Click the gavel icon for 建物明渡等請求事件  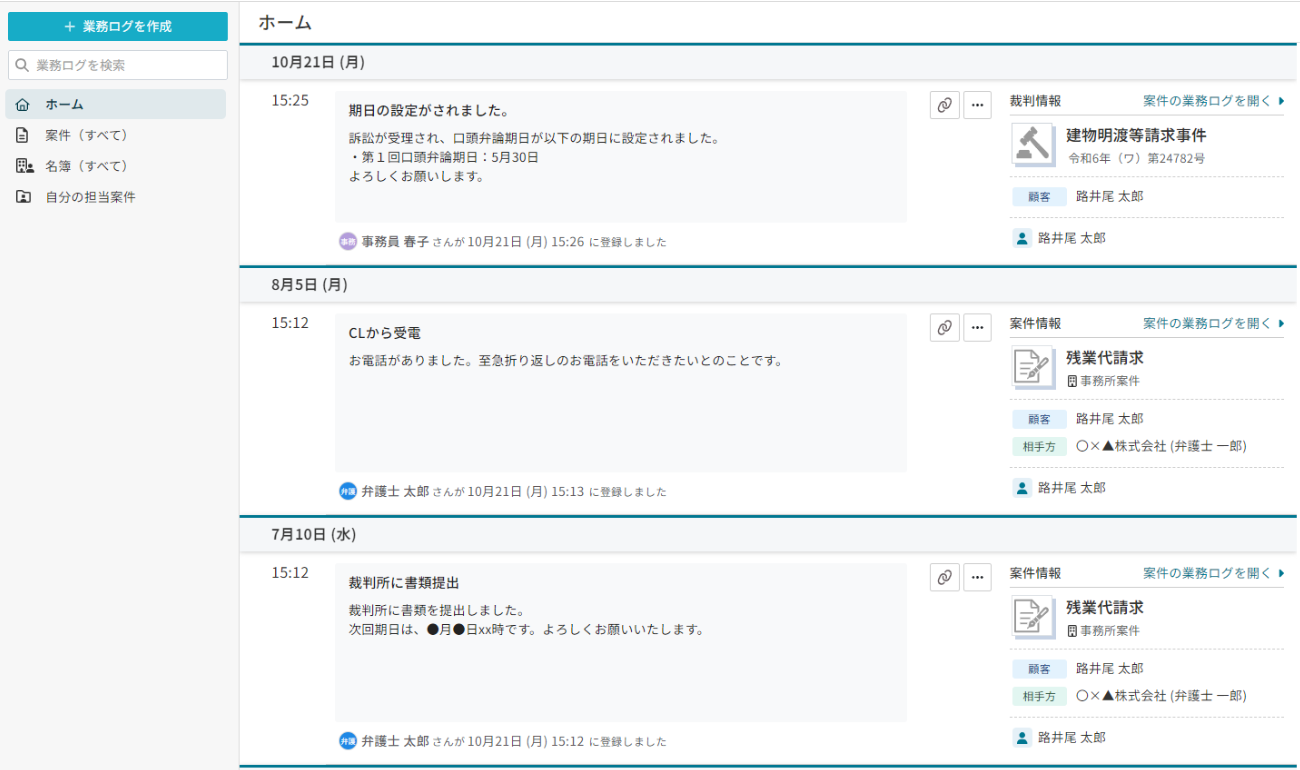tap(1033, 145)
